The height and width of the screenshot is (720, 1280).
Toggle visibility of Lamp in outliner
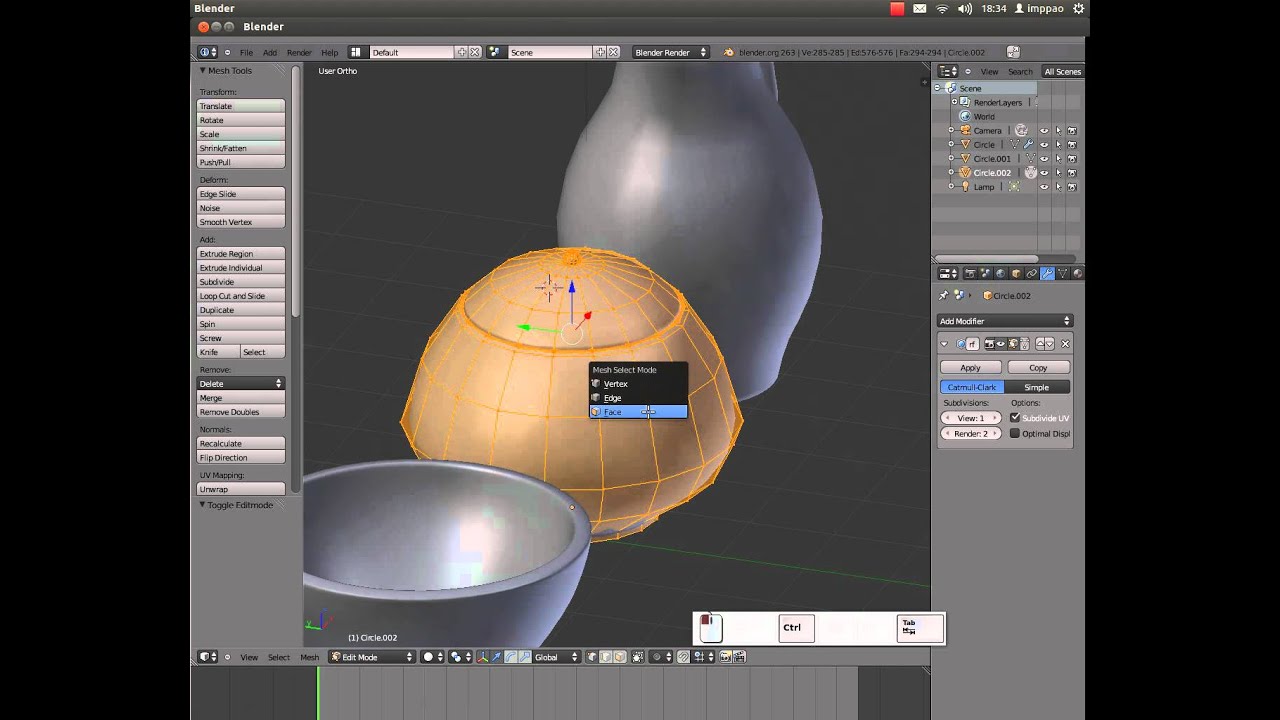(1044, 186)
